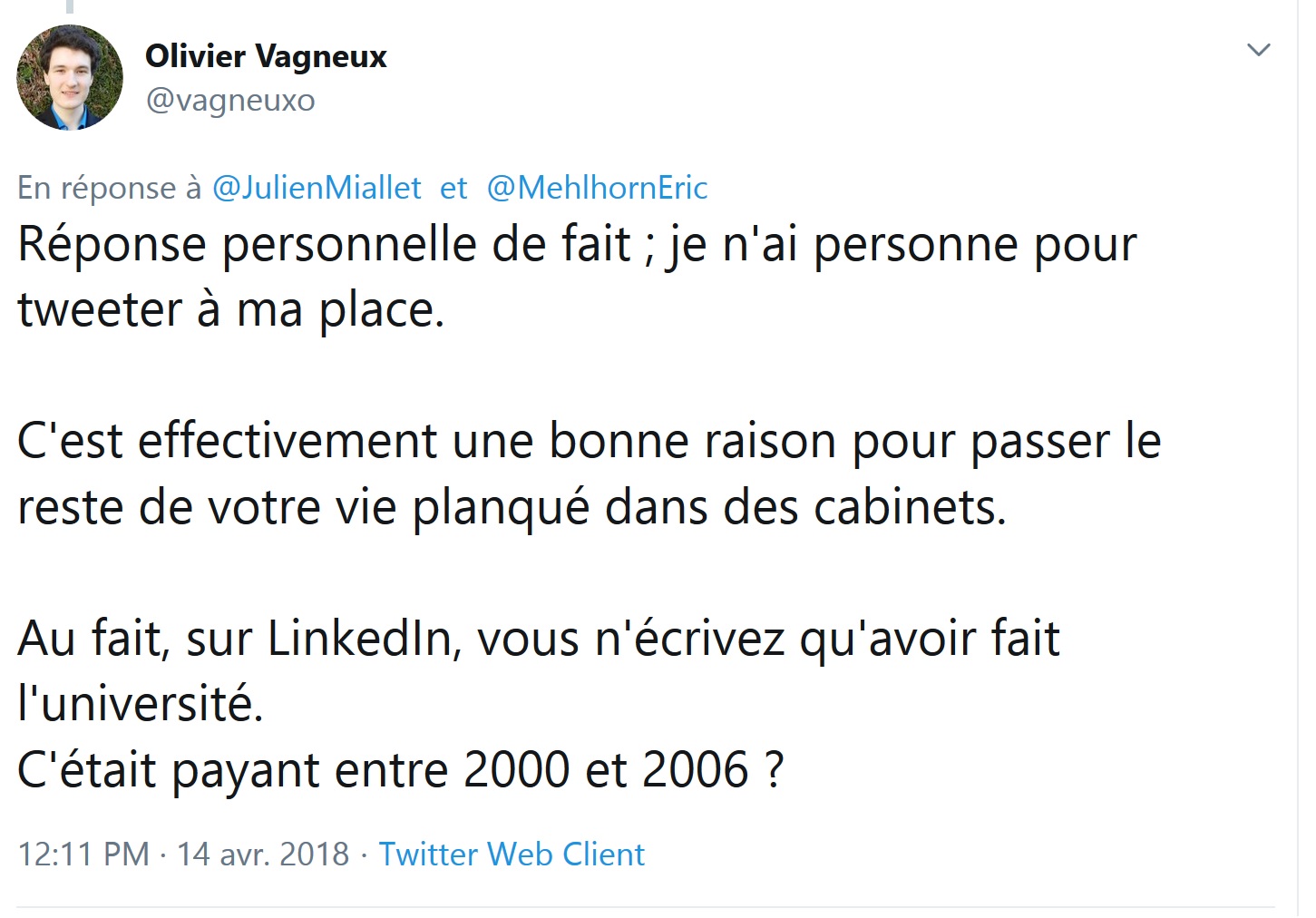
Task: Click the line "tweeter à ma place."
Action: 231,310
